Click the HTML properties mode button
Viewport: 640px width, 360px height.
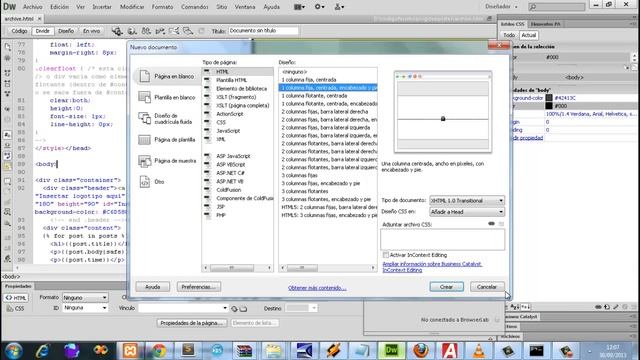point(16,298)
